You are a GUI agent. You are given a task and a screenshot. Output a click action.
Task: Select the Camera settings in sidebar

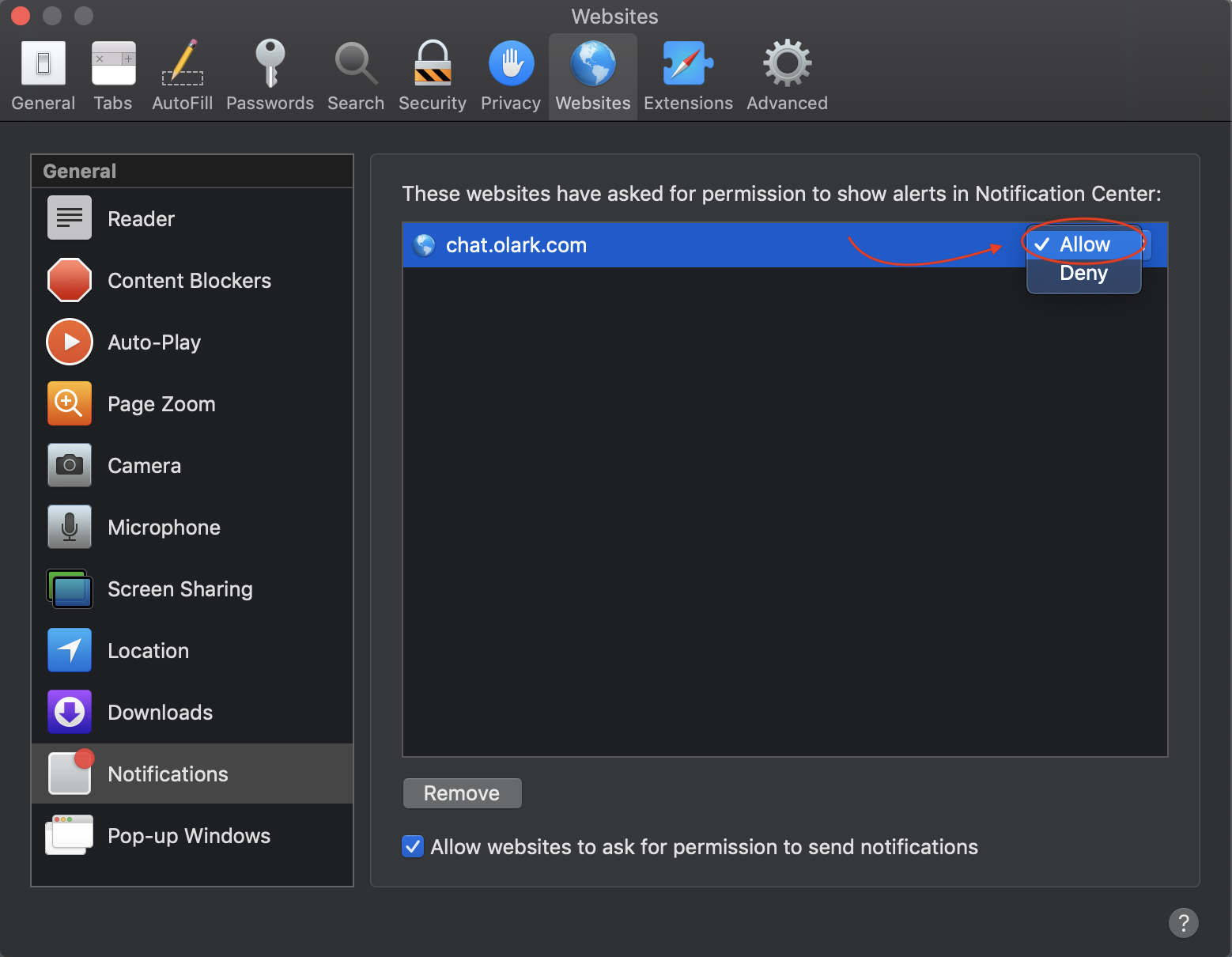[x=144, y=465]
